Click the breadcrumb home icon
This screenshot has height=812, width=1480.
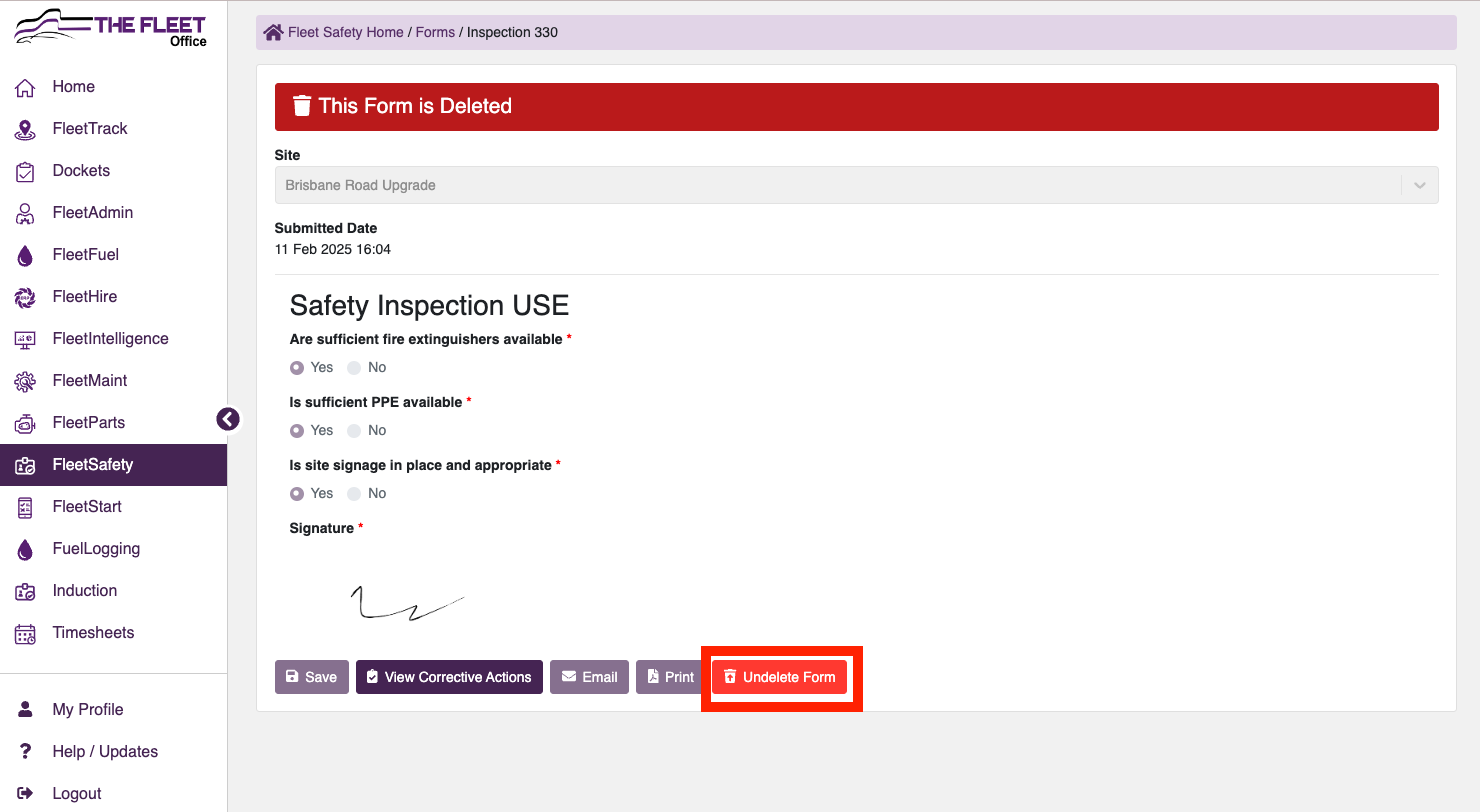coord(273,32)
